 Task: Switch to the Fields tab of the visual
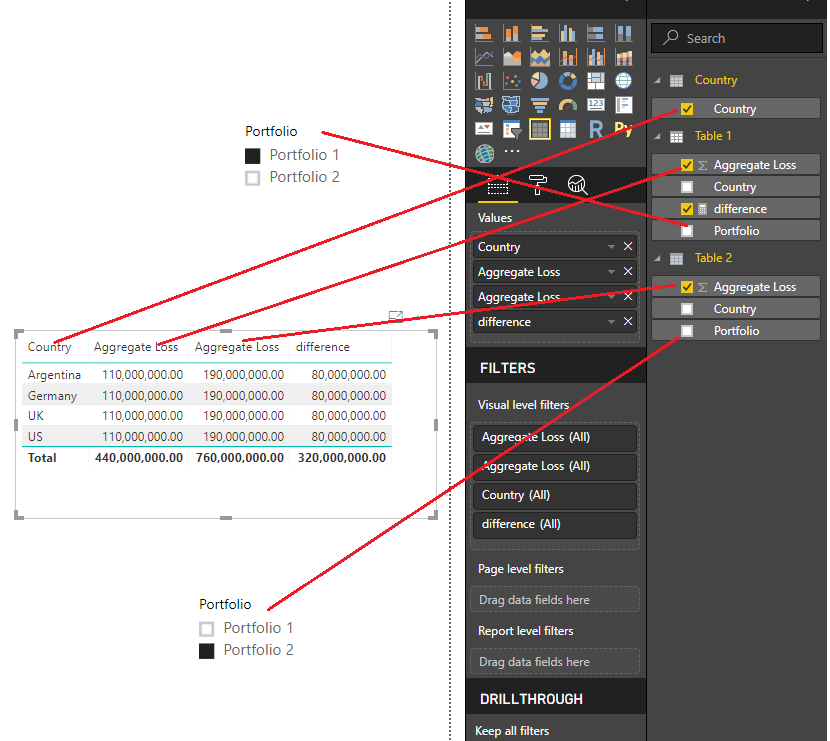(x=498, y=186)
